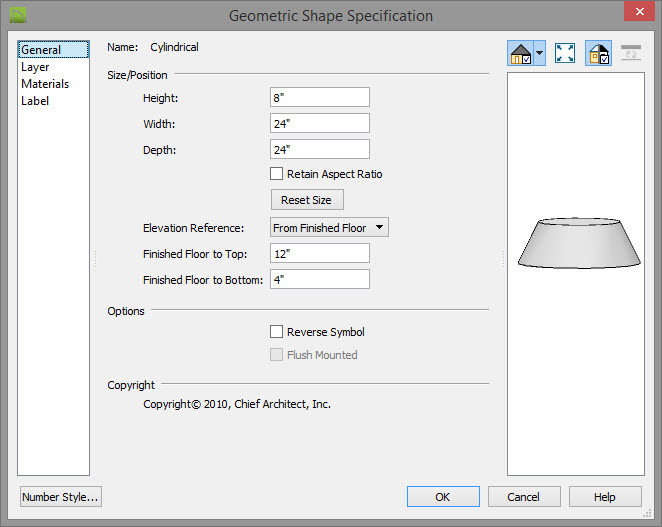This screenshot has height=527, width=662.
Task: Open the Label panel
Action: [35, 101]
